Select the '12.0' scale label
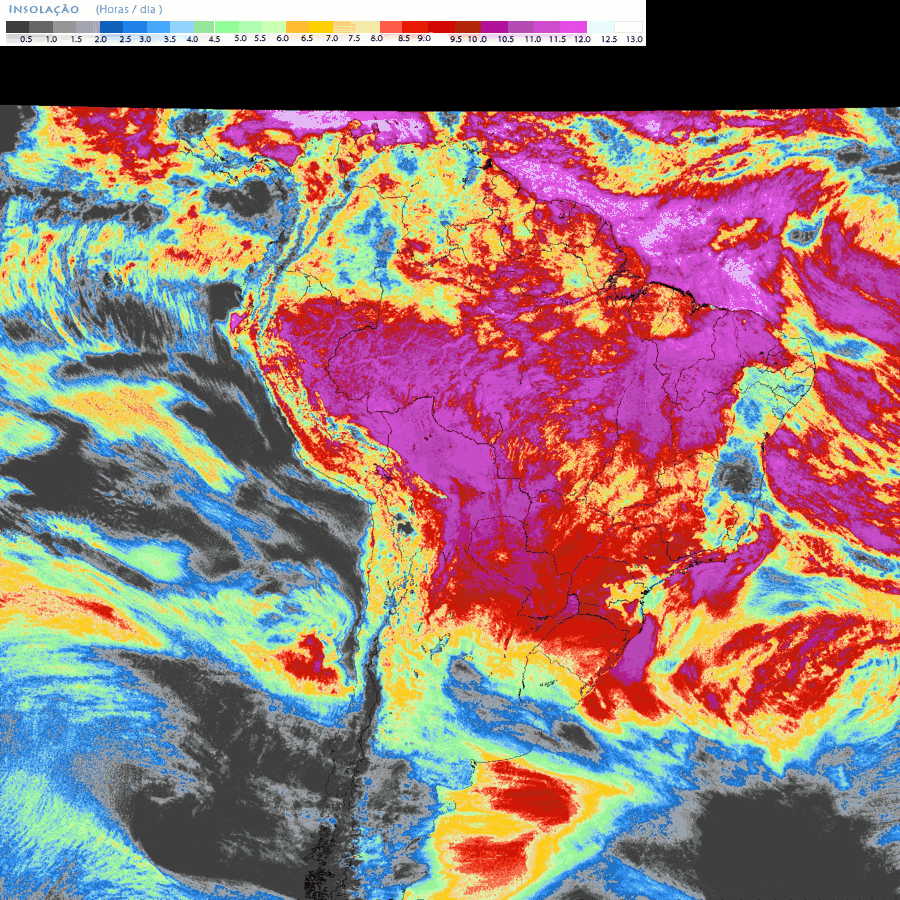The width and height of the screenshot is (900, 900). (583, 39)
